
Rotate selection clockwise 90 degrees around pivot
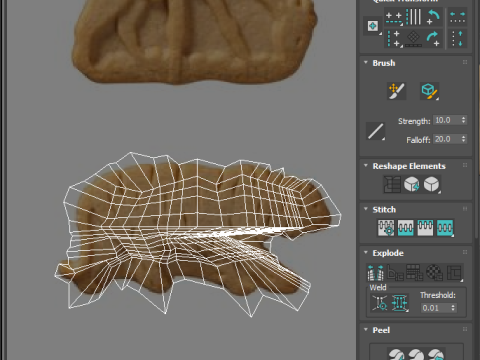pos(433,38)
